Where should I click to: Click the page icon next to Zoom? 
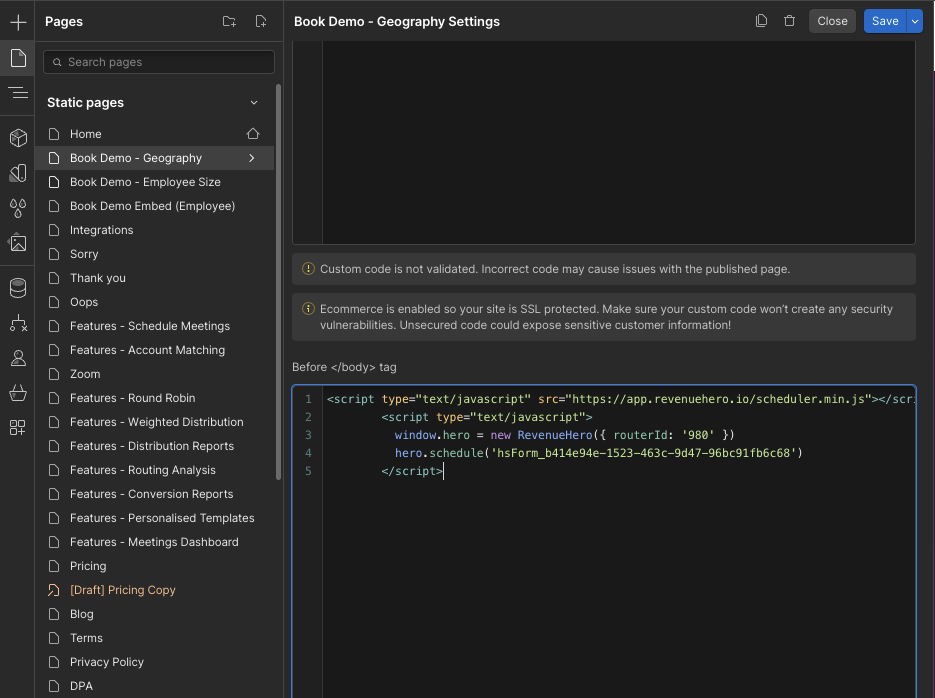pos(54,374)
